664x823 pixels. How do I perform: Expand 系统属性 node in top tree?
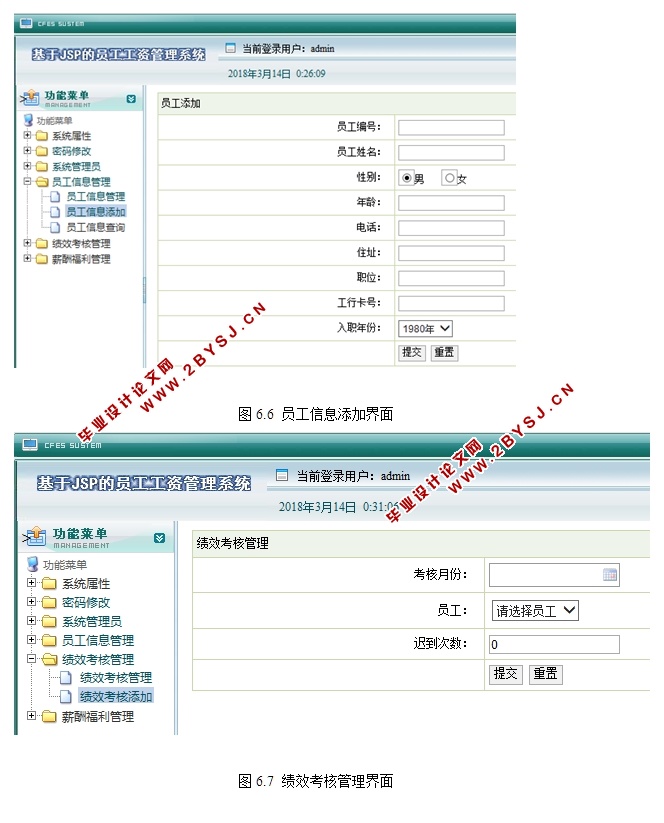[x=27, y=135]
